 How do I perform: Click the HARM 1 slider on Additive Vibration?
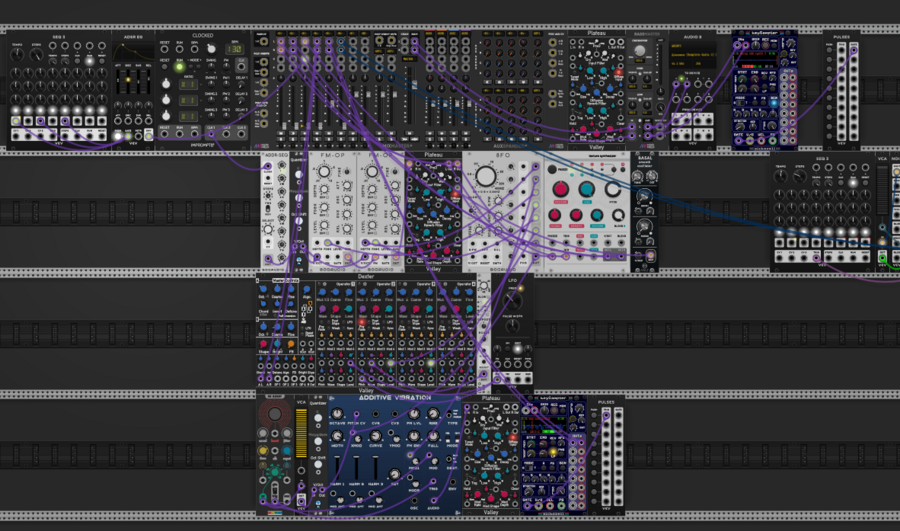pyautogui.click(x=338, y=468)
